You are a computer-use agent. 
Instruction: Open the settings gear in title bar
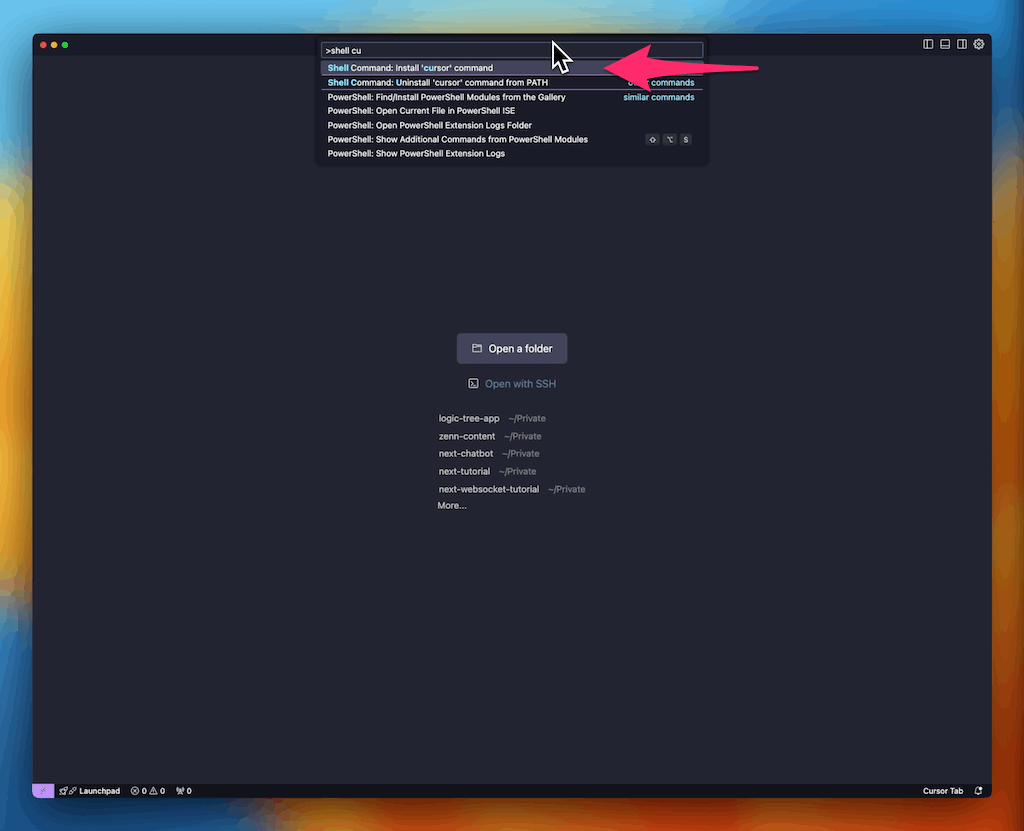(979, 44)
